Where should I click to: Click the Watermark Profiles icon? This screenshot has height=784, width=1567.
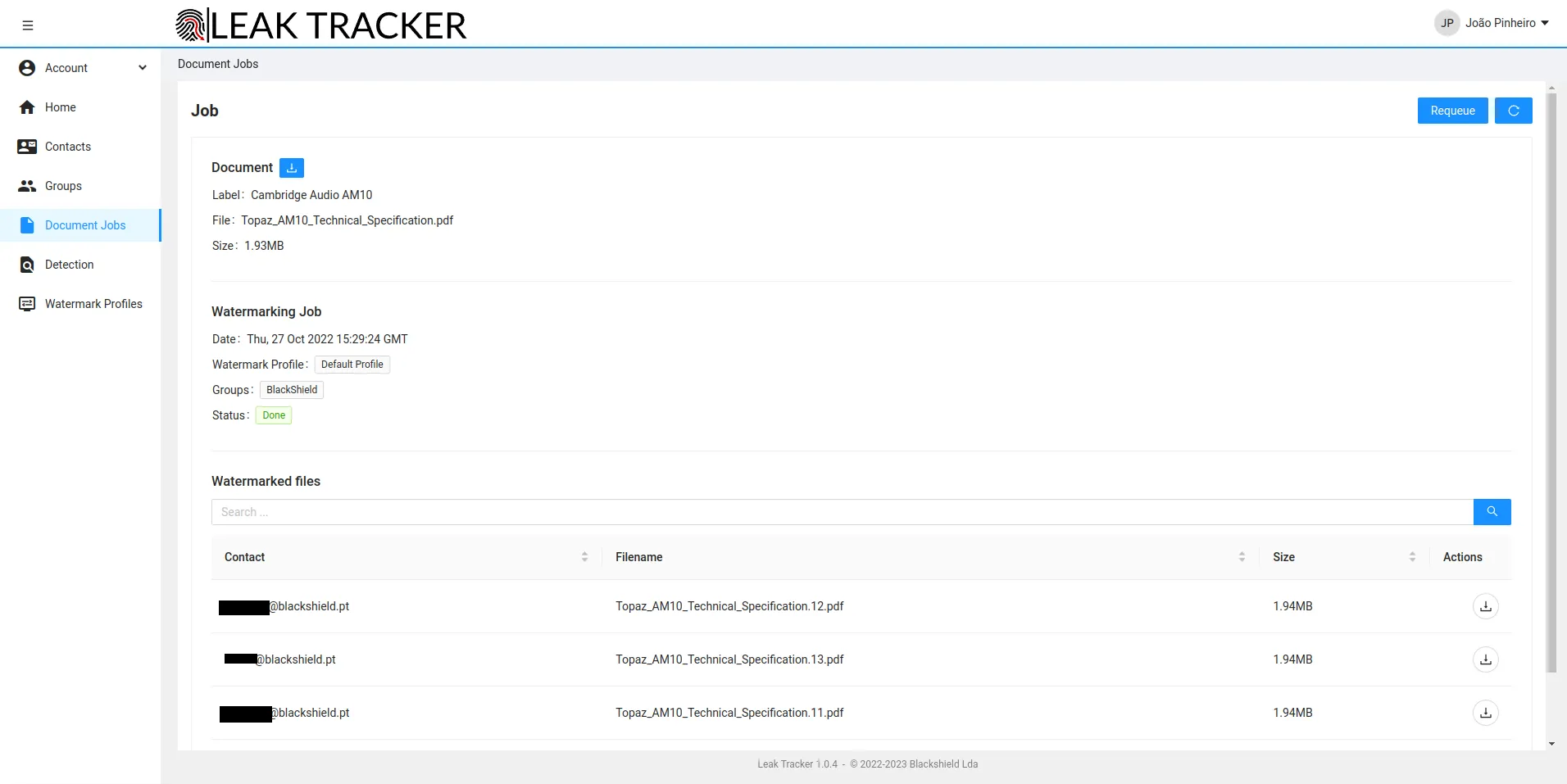[27, 304]
